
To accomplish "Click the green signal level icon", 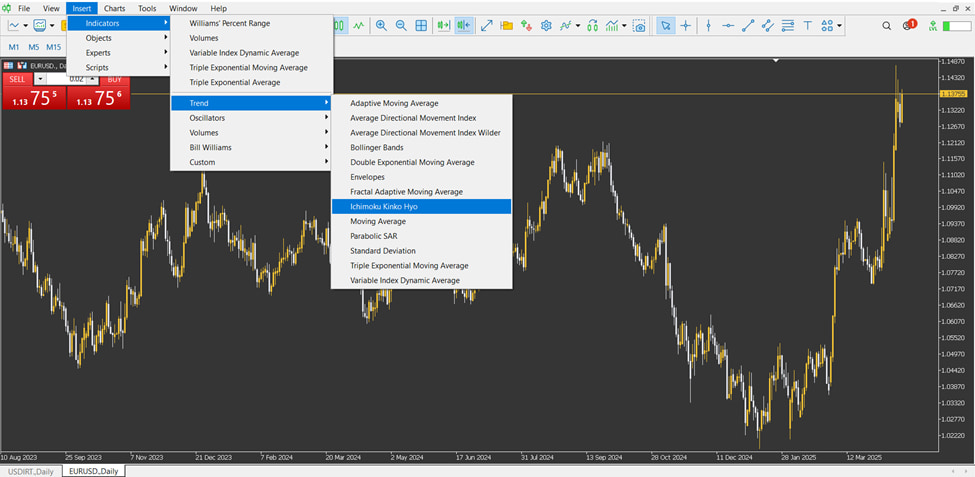I will [x=932, y=25].
